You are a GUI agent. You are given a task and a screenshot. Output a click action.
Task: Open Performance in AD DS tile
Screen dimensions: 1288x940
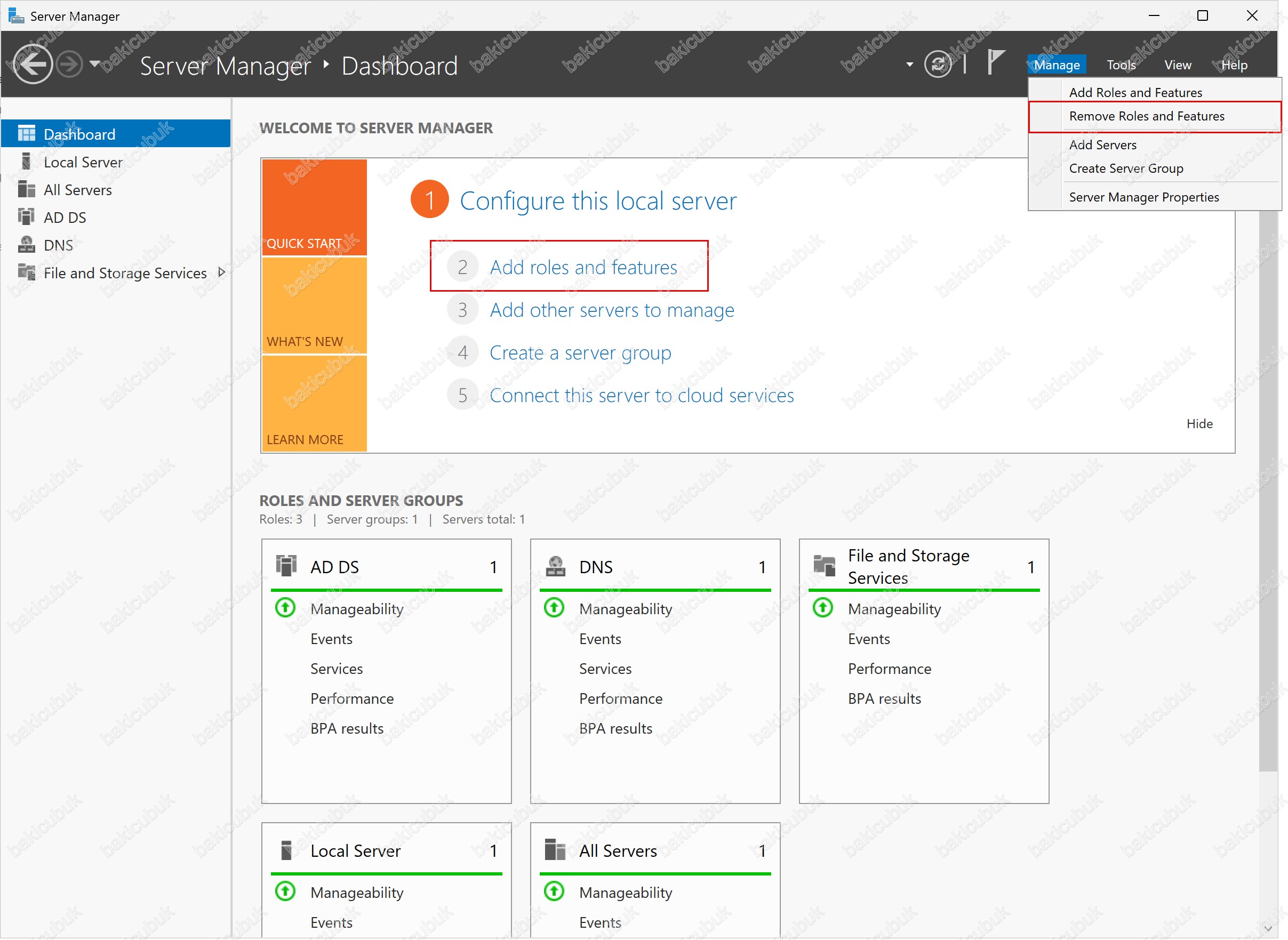tap(352, 699)
